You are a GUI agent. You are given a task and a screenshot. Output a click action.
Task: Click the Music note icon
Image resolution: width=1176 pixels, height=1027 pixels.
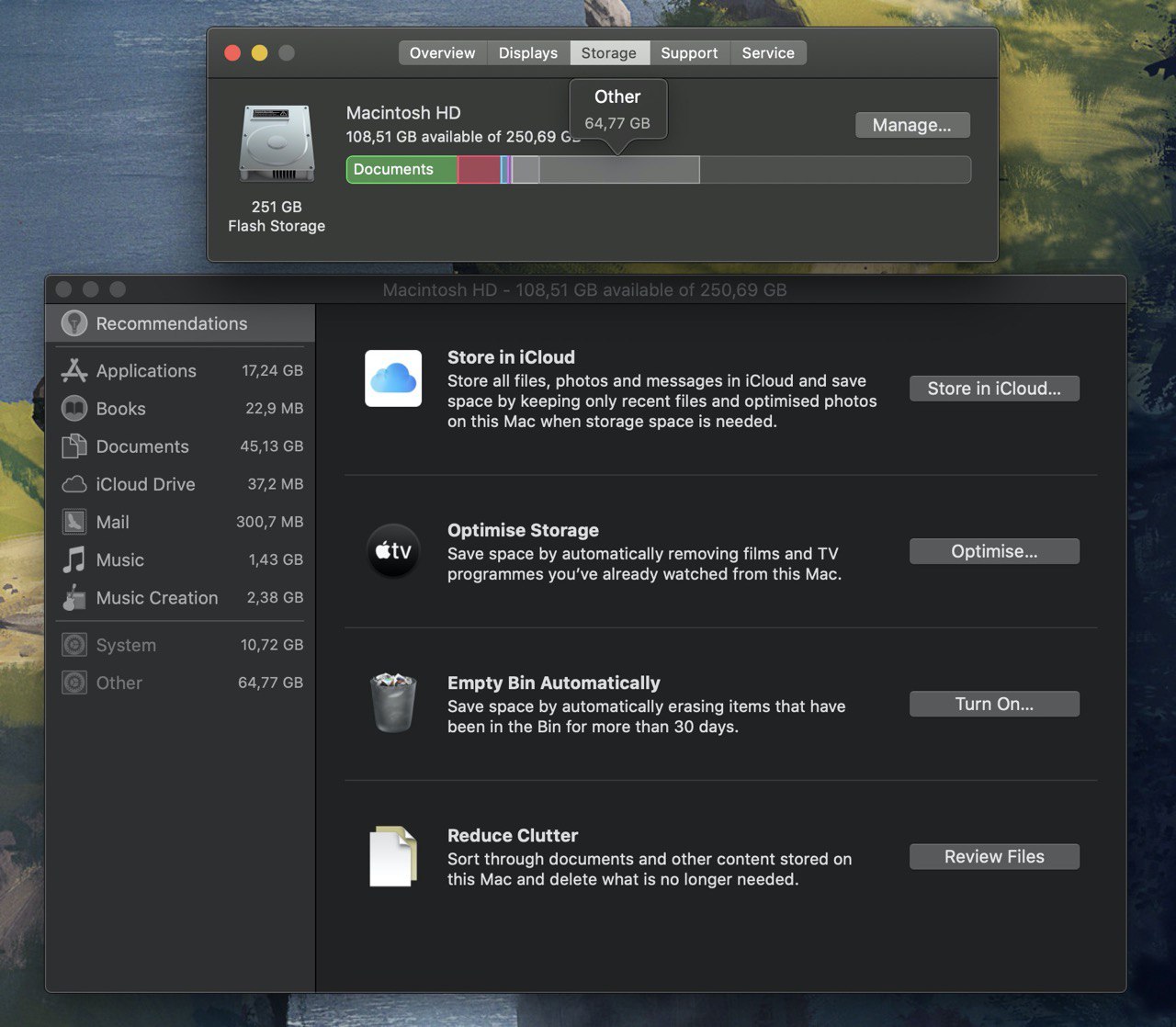[x=74, y=559]
